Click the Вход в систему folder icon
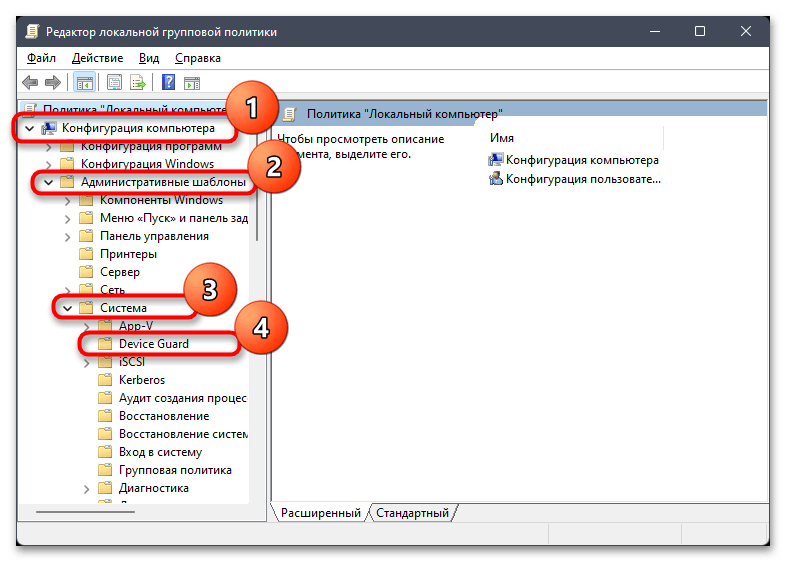The width and height of the screenshot is (786, 562). coord(105,452)
